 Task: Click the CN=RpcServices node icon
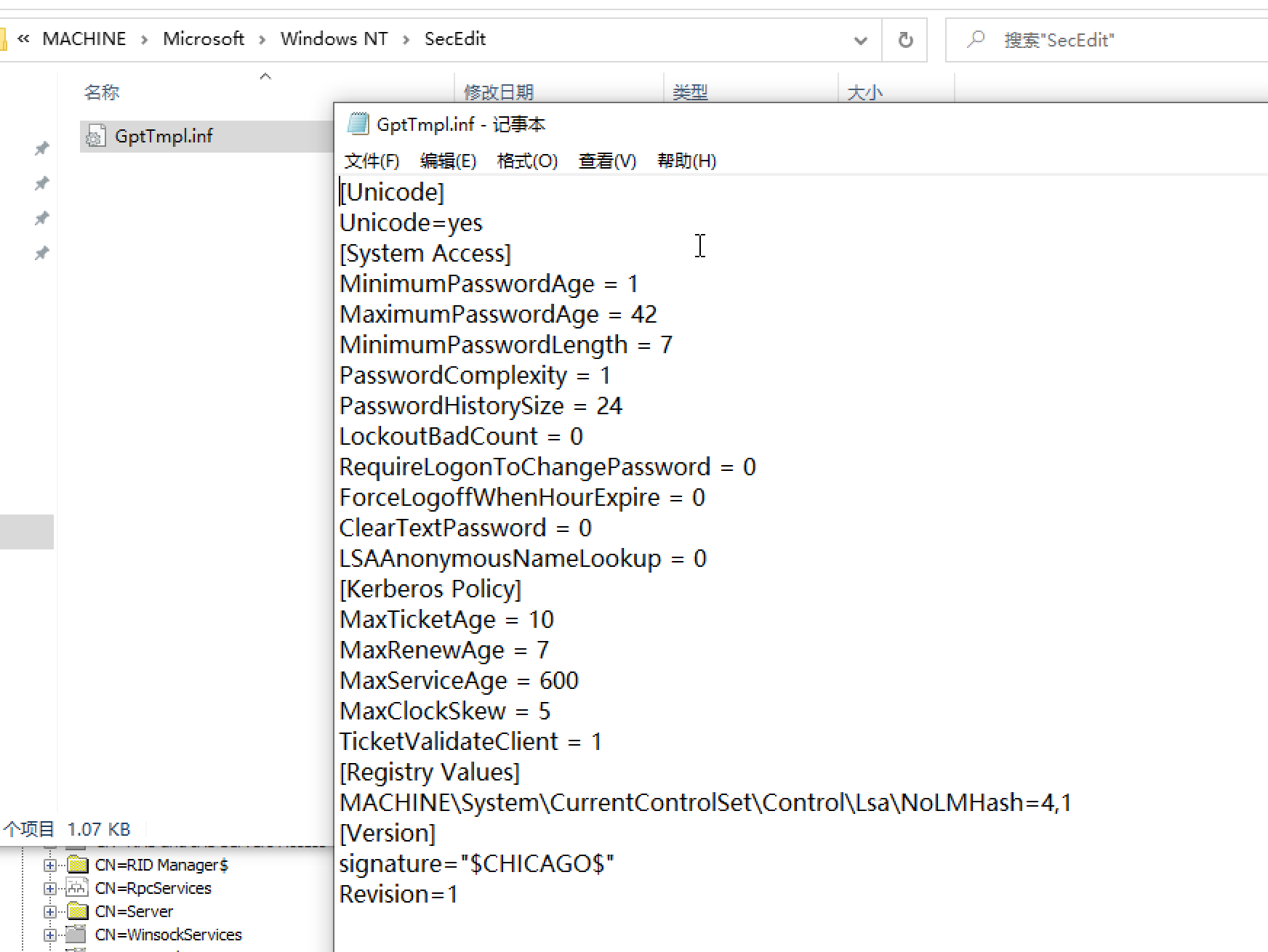[x=77, y=888]
